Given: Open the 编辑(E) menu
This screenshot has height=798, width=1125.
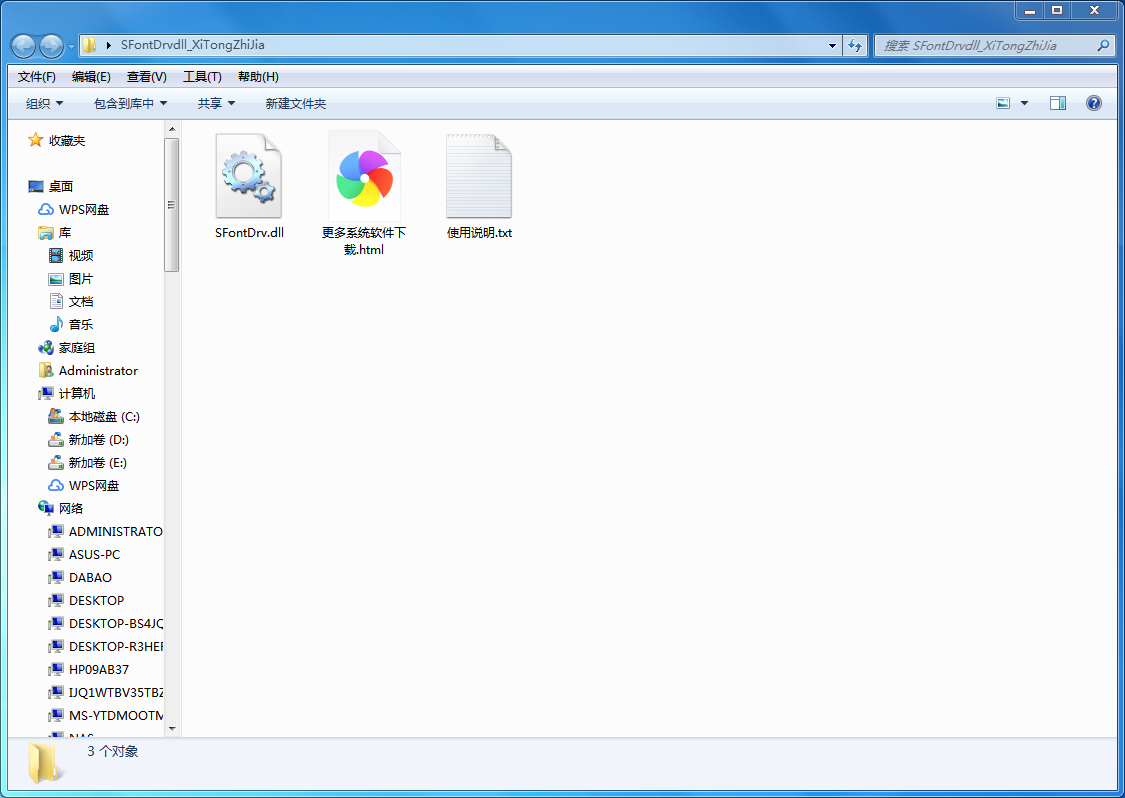Looking at the screenshot, I should [91, 77].
